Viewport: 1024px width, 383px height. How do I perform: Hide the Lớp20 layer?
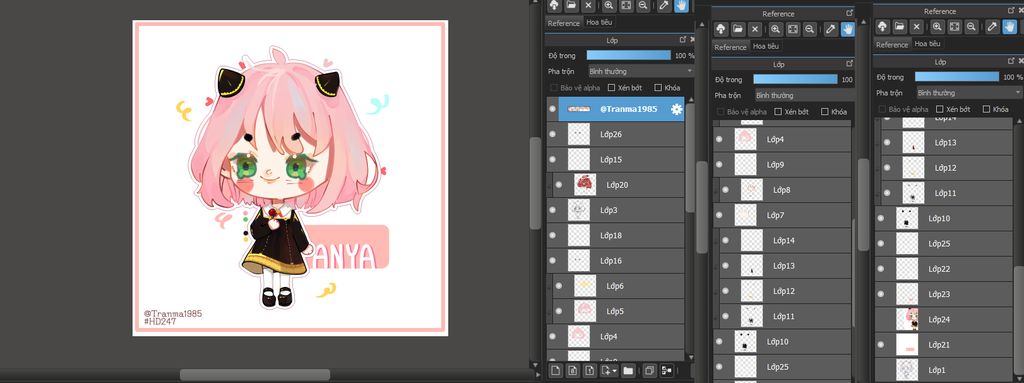(x=558, y=185)
